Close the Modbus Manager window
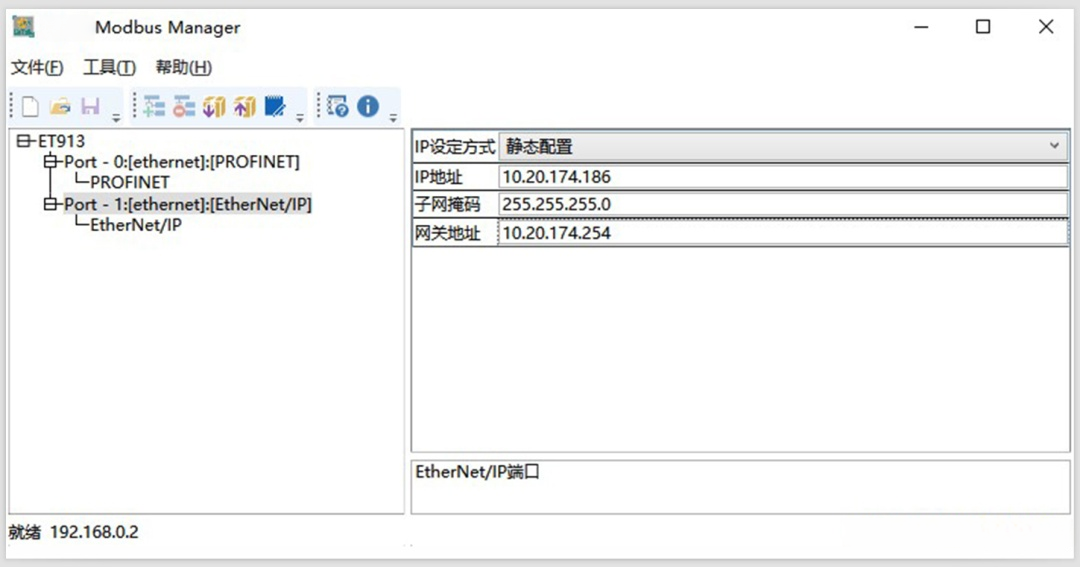The height and width of the screenshot is (567, 1080). click(1046, 27)
